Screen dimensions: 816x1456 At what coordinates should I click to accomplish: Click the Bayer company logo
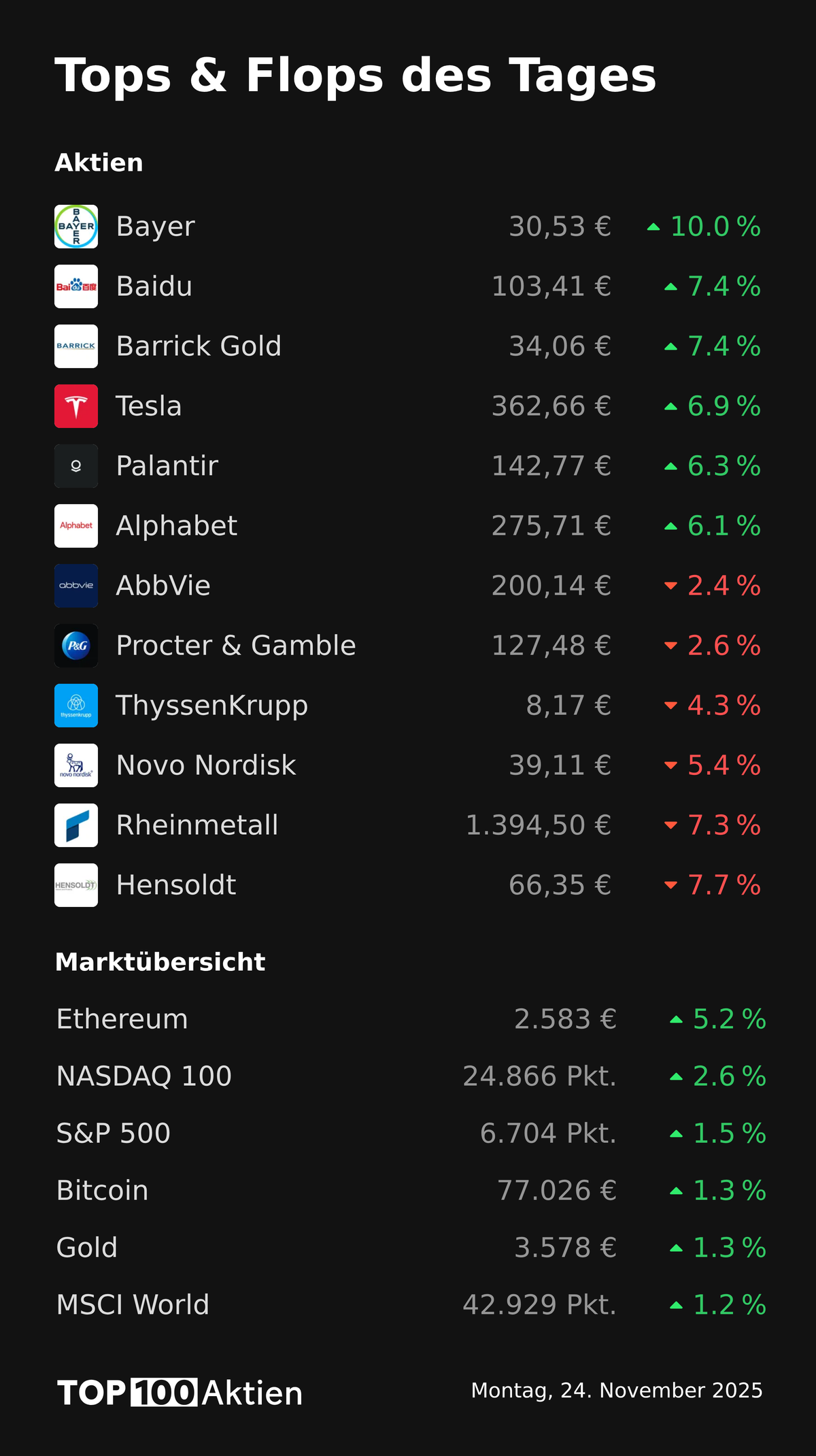[x=76, y=227]
